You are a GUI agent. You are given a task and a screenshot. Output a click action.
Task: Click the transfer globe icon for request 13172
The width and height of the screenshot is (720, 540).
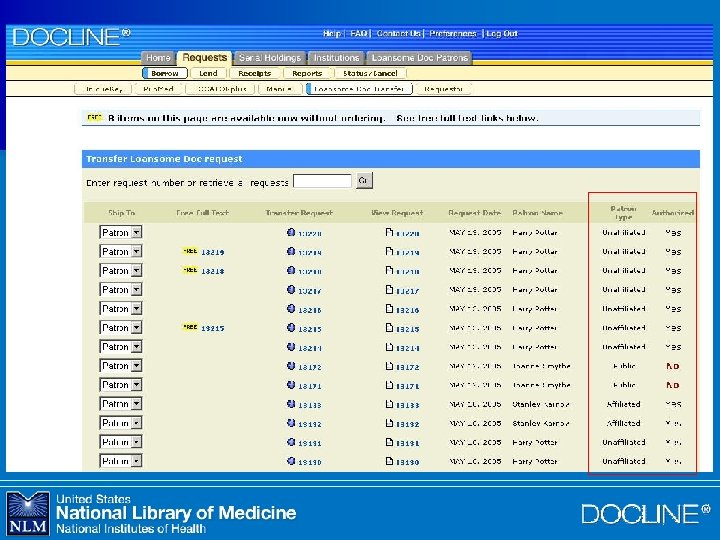[x=291, y=366]
